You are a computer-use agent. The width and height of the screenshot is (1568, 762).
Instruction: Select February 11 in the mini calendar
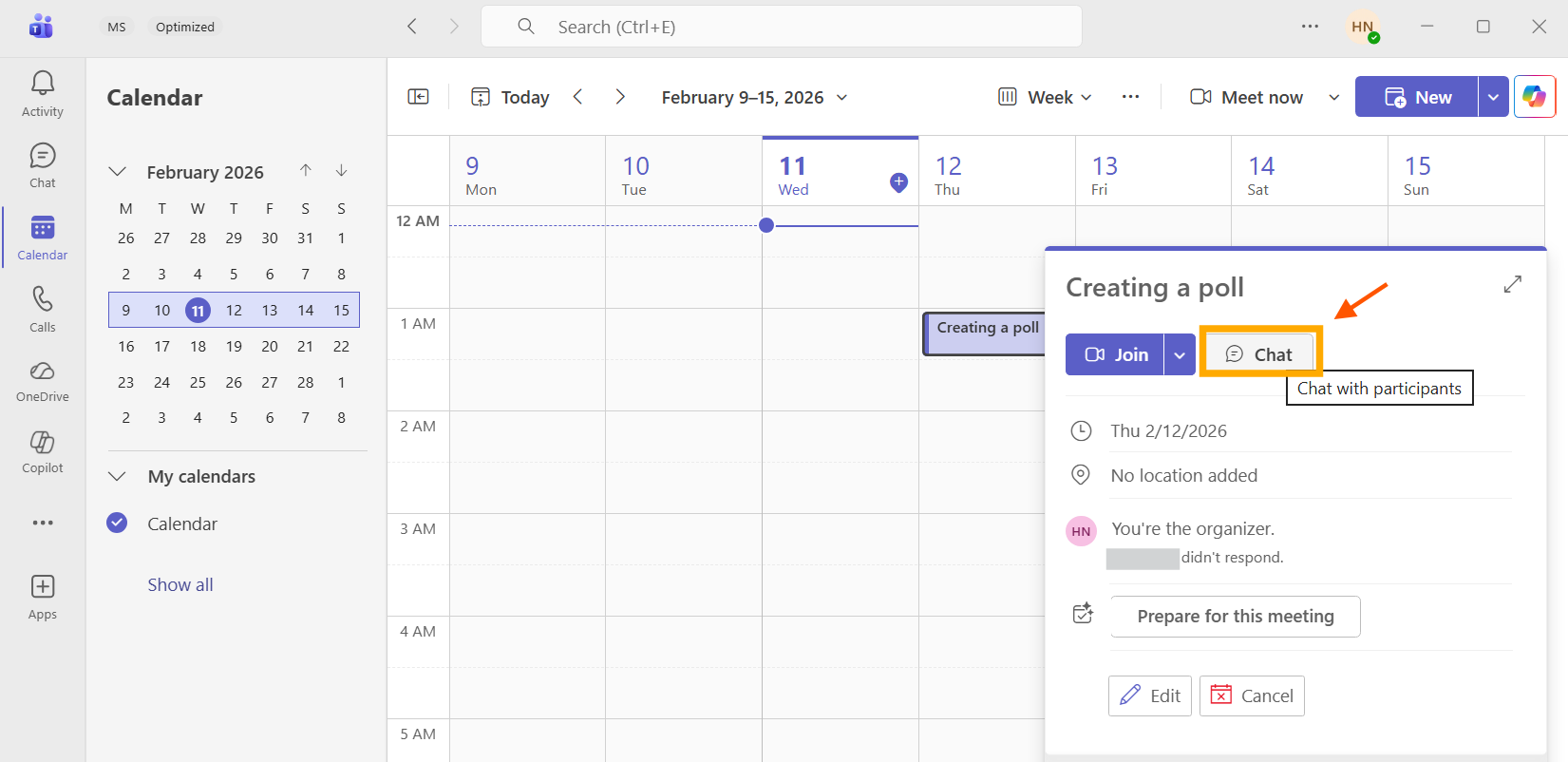tap(198, 310)
